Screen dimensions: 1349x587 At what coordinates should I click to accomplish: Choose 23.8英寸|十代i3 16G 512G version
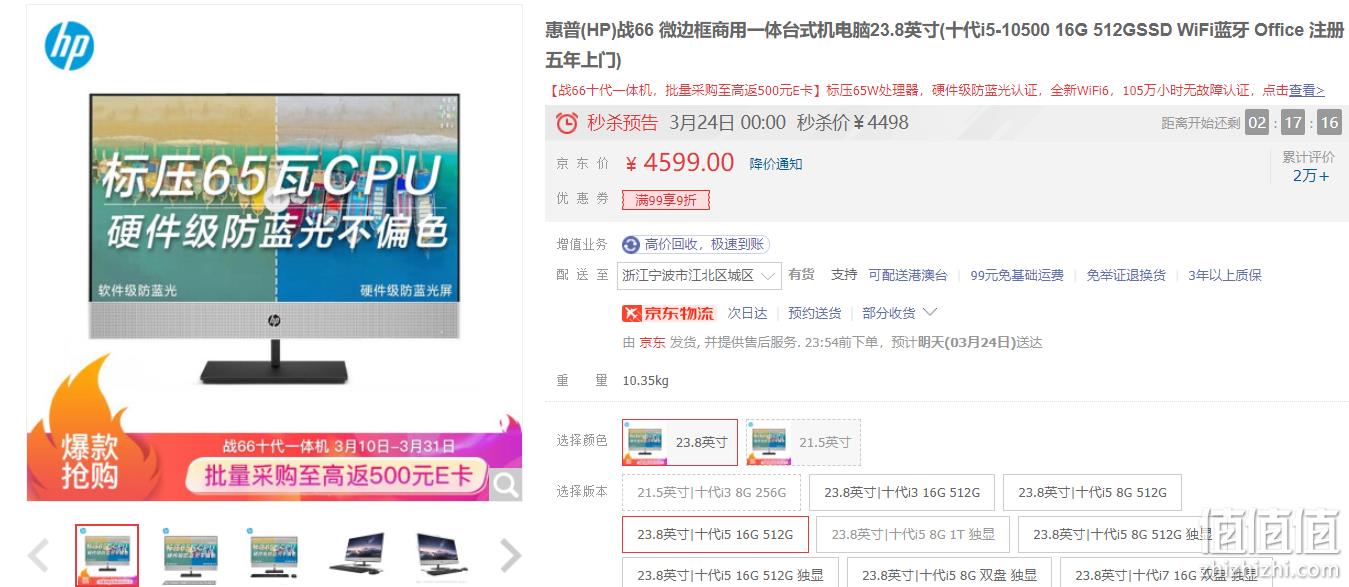(901, 492)
